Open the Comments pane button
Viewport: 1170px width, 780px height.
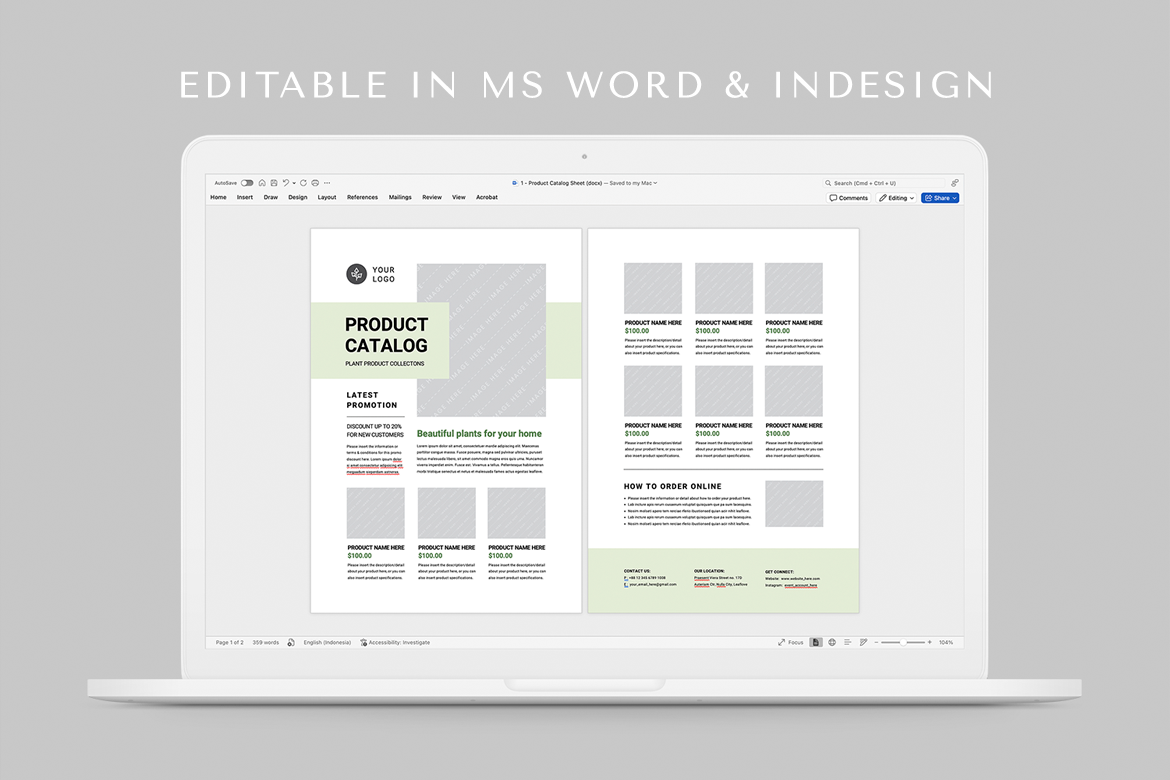(x=848, y=198)
